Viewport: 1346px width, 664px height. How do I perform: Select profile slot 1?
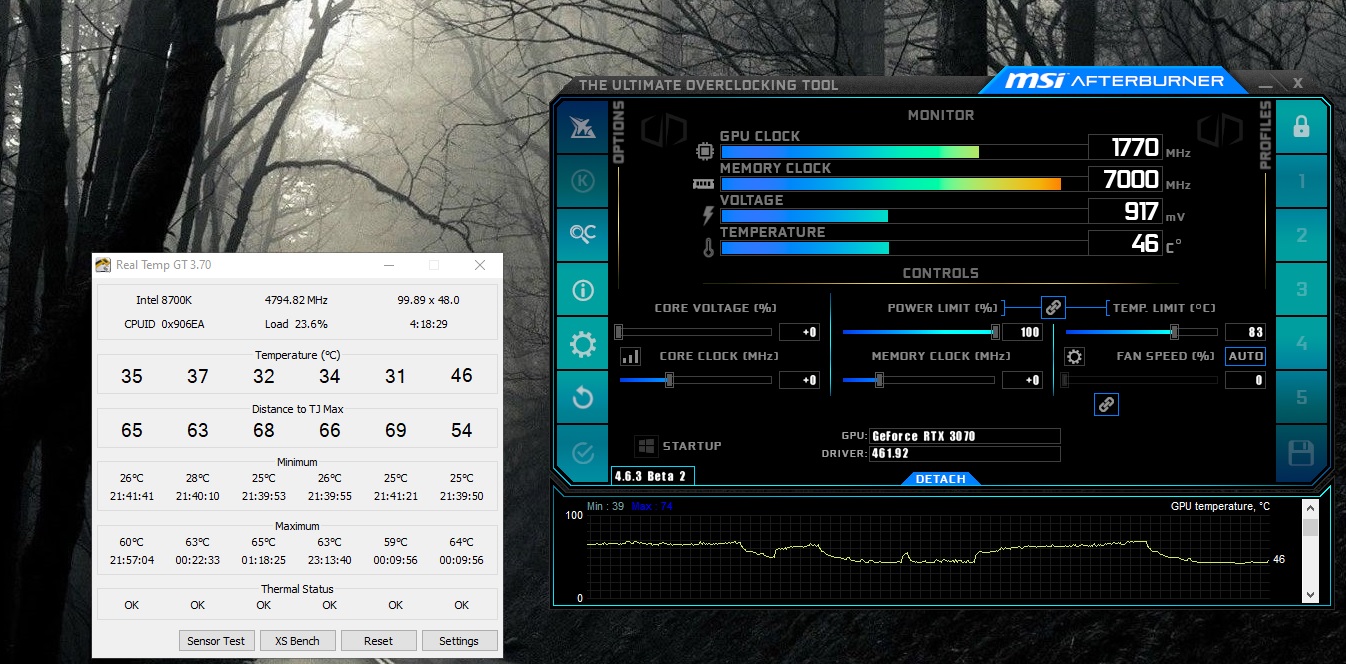[1301, 181]
